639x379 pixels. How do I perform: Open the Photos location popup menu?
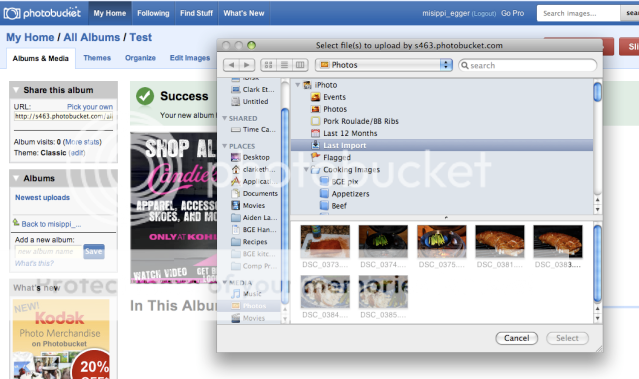coord(383,65)
